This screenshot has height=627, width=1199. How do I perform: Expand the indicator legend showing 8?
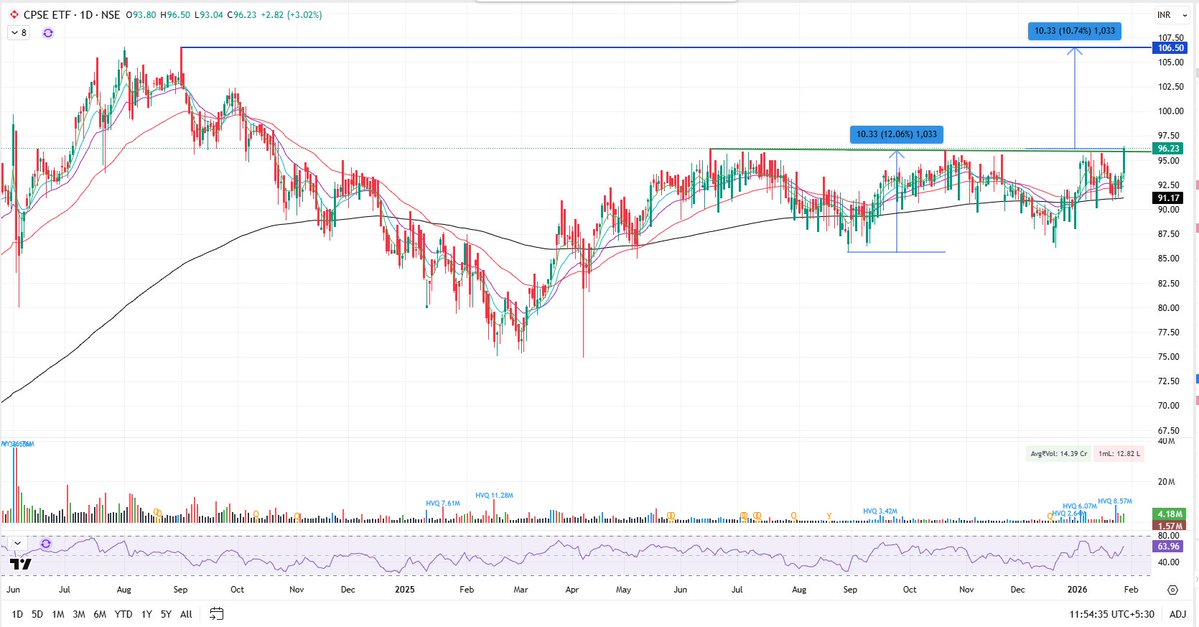tap(19, 33)
